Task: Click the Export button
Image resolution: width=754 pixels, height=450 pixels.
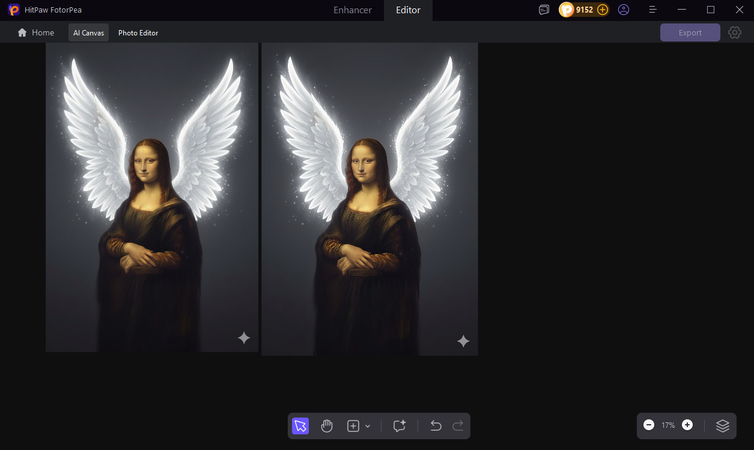Action: [690, 33]
